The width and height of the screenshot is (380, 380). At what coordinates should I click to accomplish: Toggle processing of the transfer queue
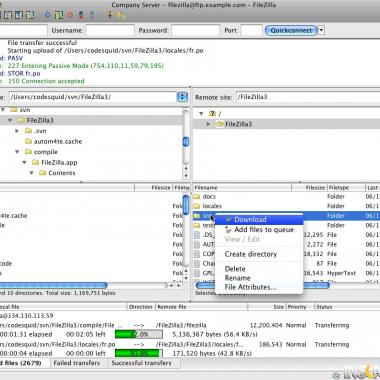click(x=59, y=15)
